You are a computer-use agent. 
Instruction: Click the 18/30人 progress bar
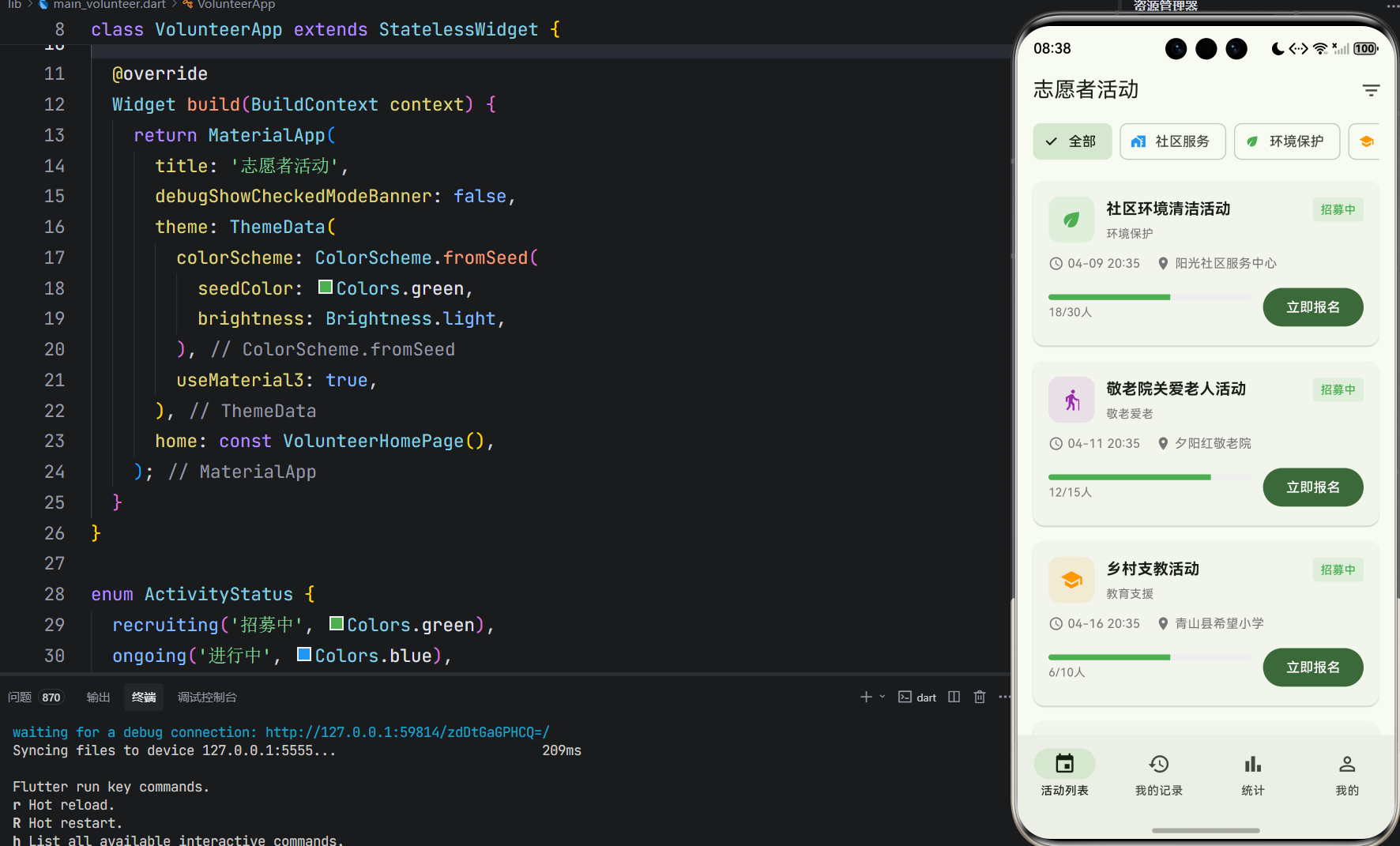click(x=1150, y=297)
